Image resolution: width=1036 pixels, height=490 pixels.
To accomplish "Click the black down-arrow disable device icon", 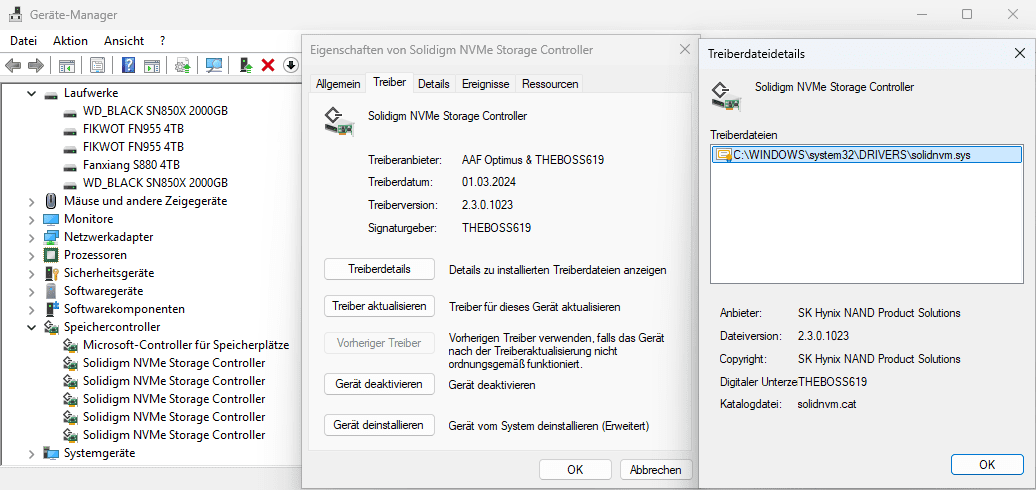I will tap(290, 65).
